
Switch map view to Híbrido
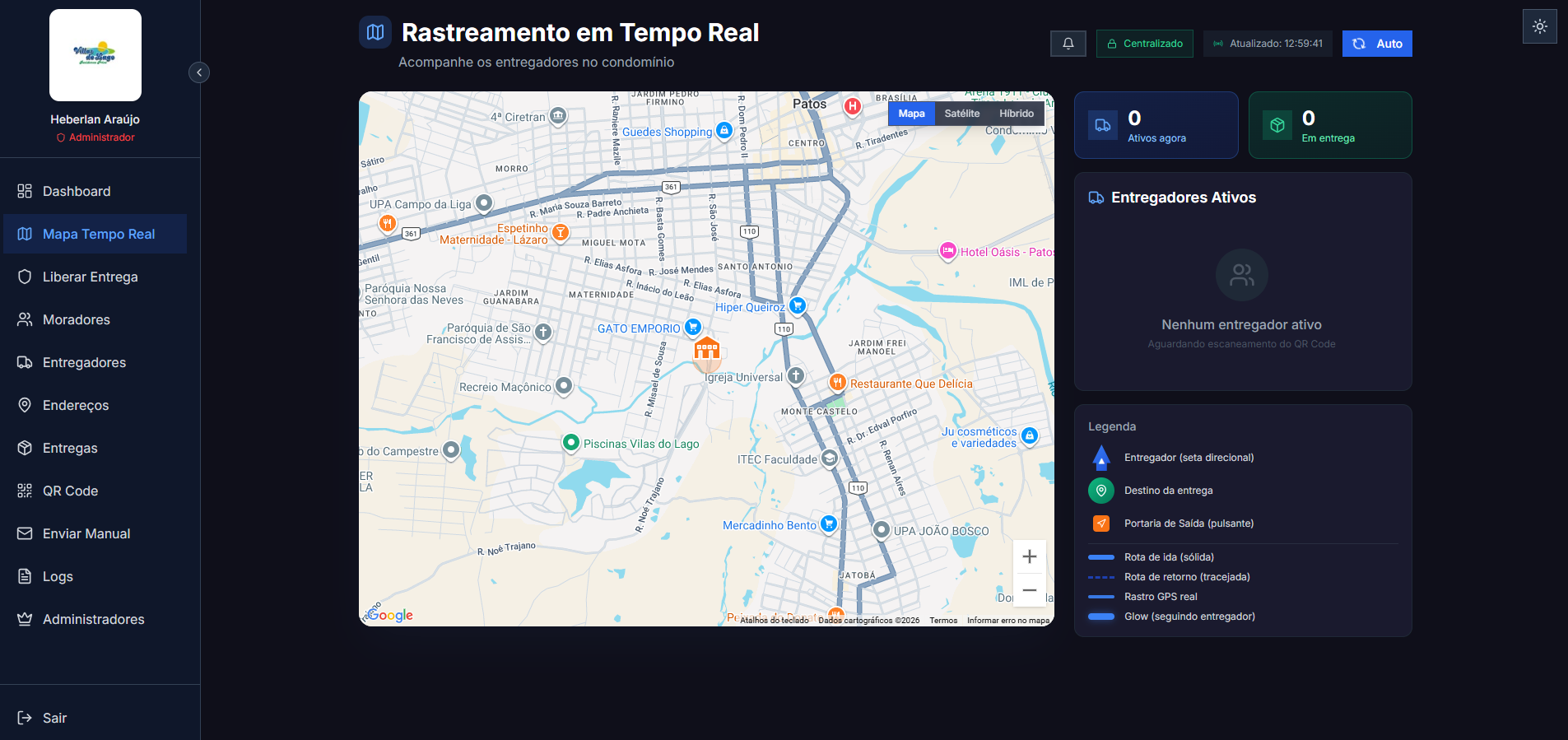pyautogui.click(x=1017, y=114)
